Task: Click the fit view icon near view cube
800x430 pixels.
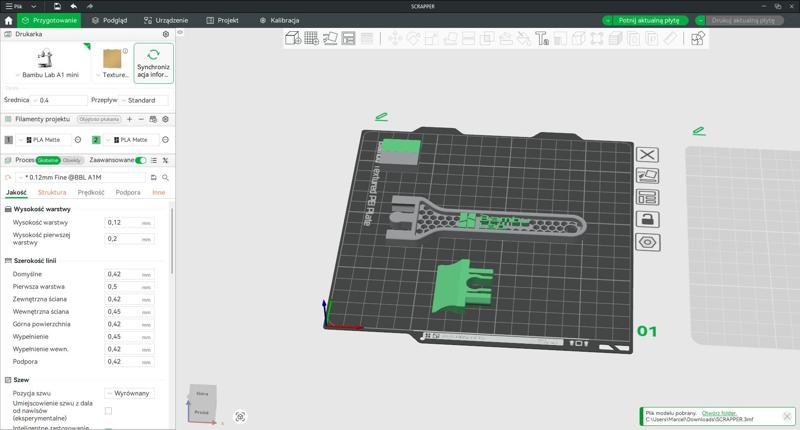Action: (240, 417)
